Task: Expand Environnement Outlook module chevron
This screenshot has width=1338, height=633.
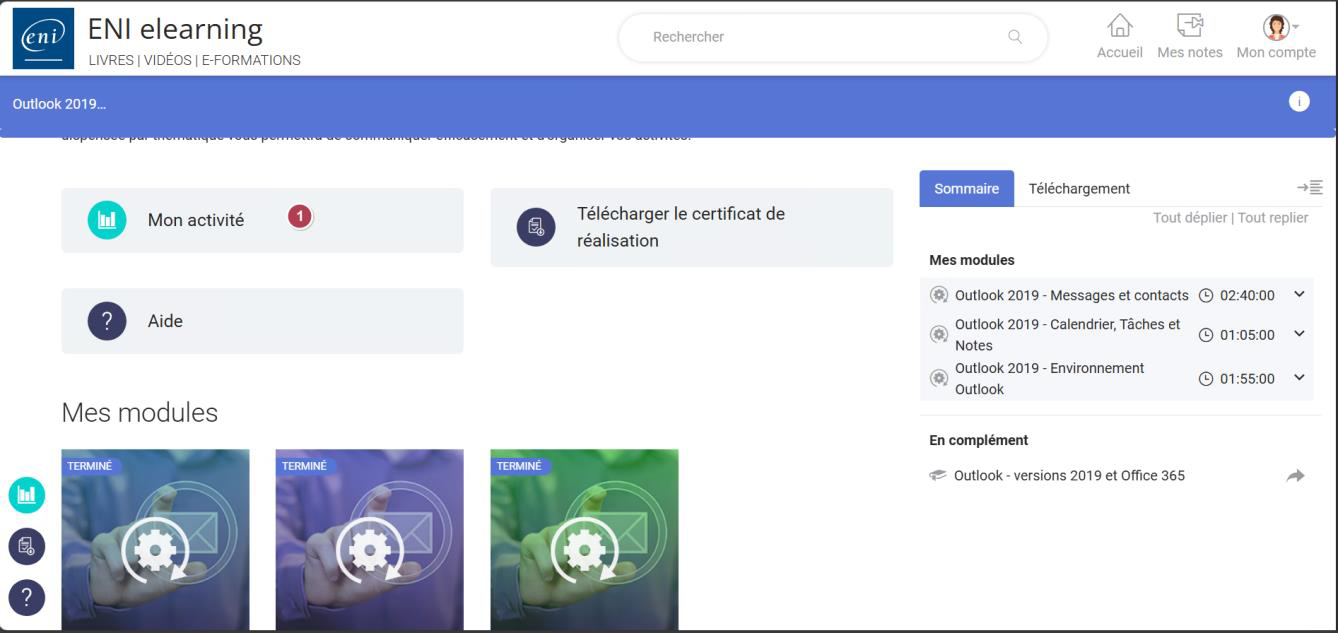Action: [1299, 378]
